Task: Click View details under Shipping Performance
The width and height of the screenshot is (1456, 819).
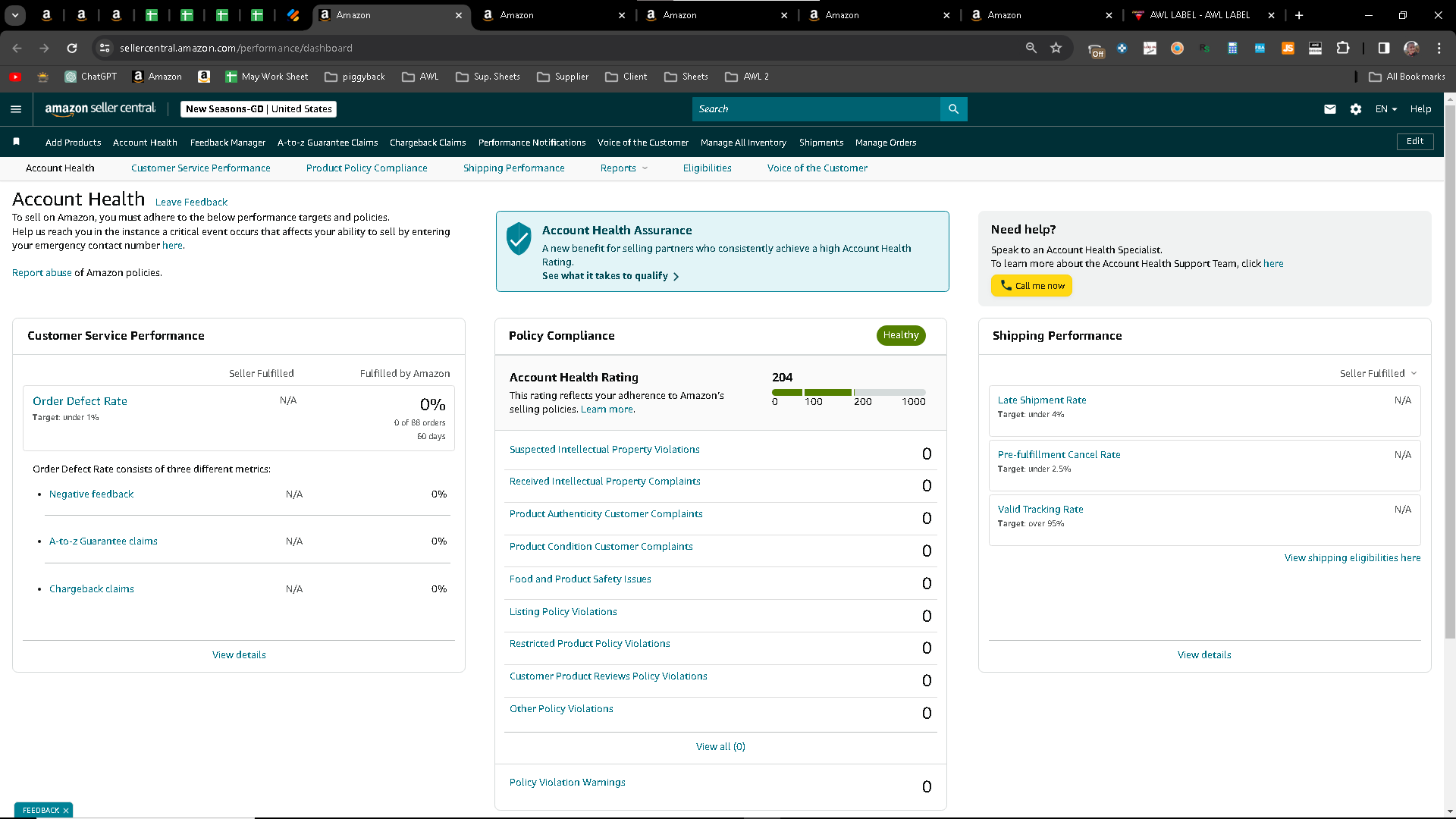Action: 1204,655
